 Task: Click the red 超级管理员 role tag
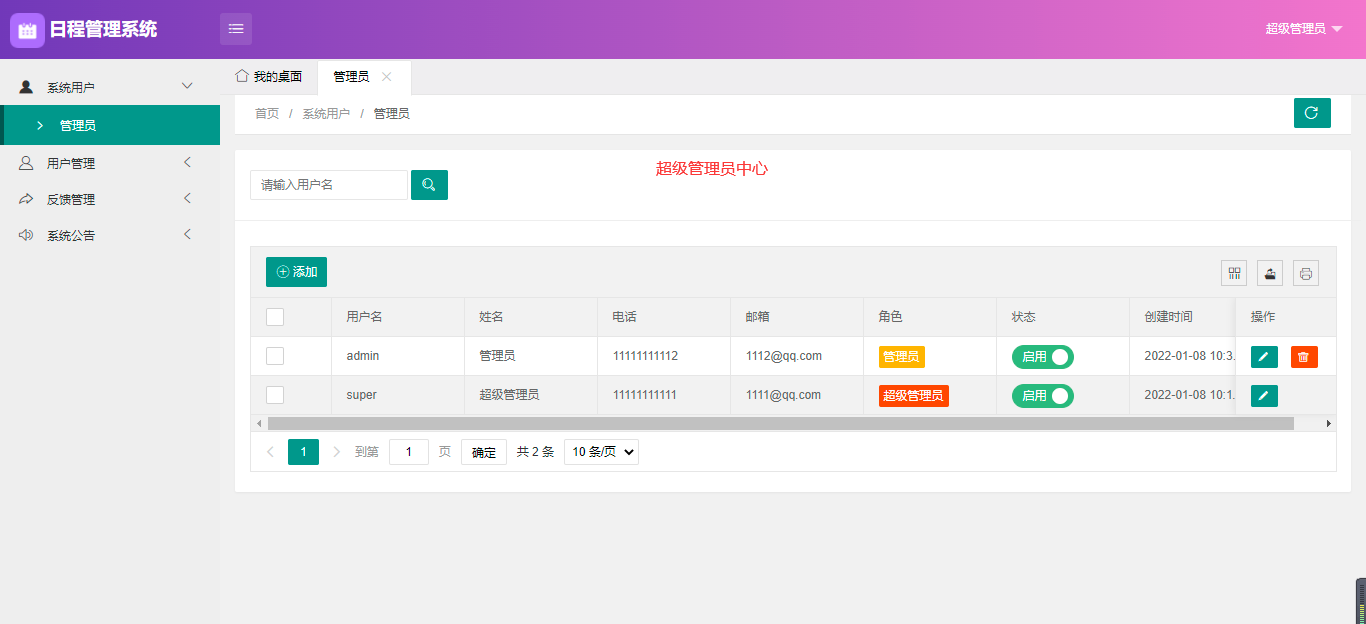913,396
